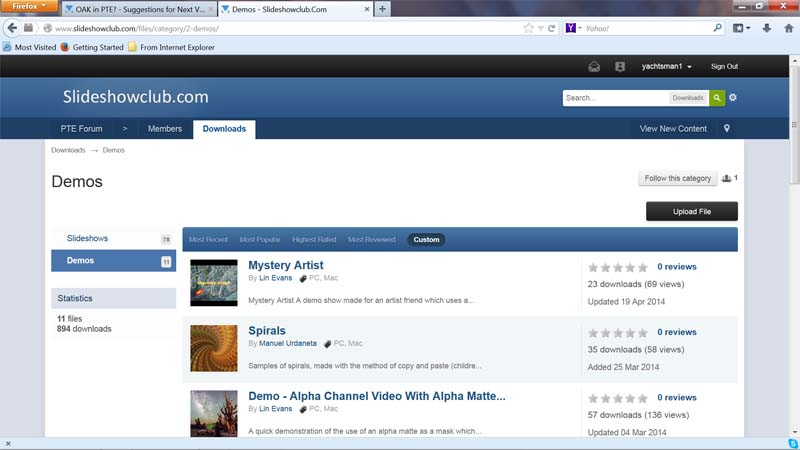The width and height of the screenshot is (800, 450).
Task: Open the Spirals file title
Action: point(267,331)
